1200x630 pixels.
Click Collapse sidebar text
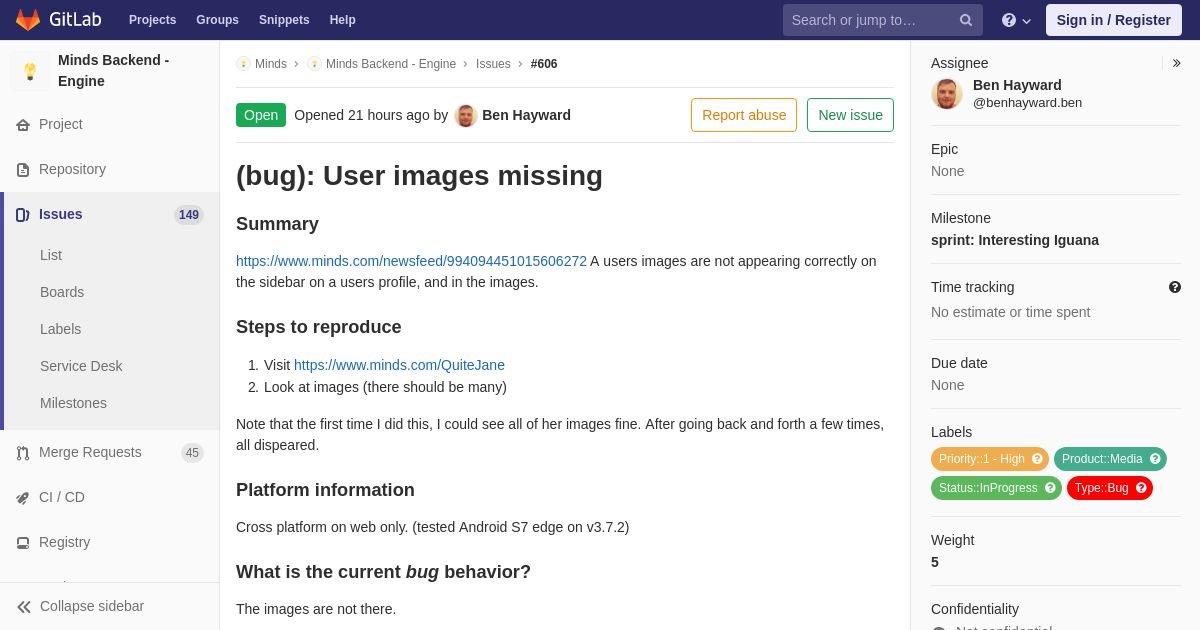(x=92, y=606)
